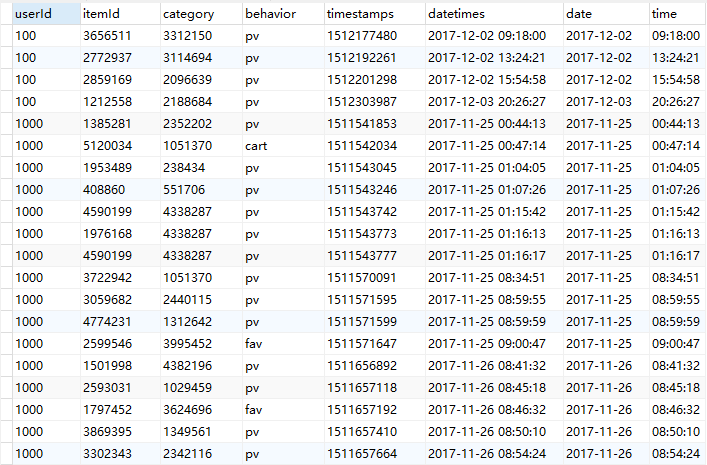This screenshot has height=465, width=707.
Task: Click category cell 238434
Action: 201,168
